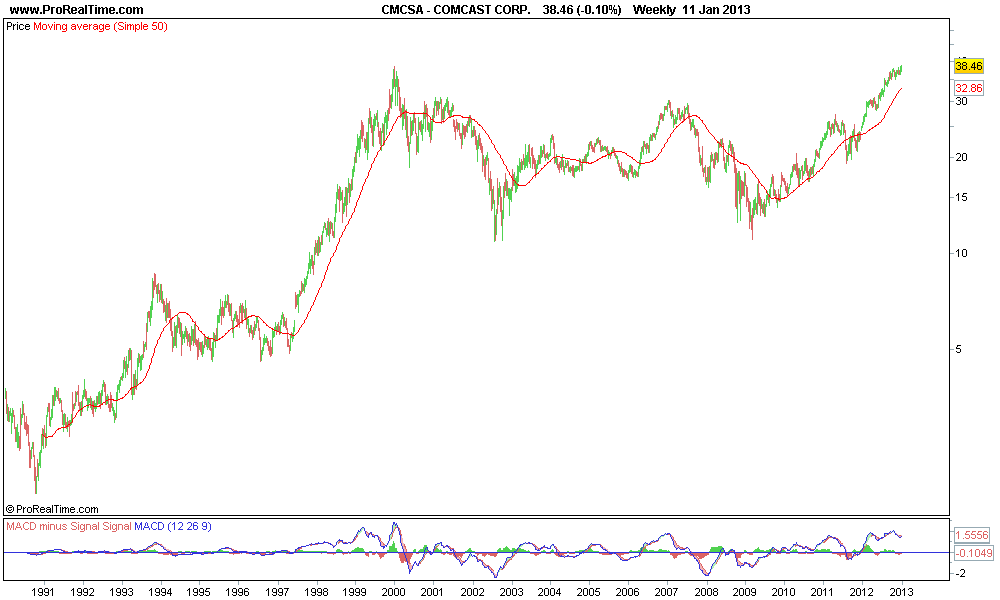Click the www.ProRealTime.com header text
The height and width of the screenshot is (600, 1000).
pyautogui.click(x=77, y=10)
